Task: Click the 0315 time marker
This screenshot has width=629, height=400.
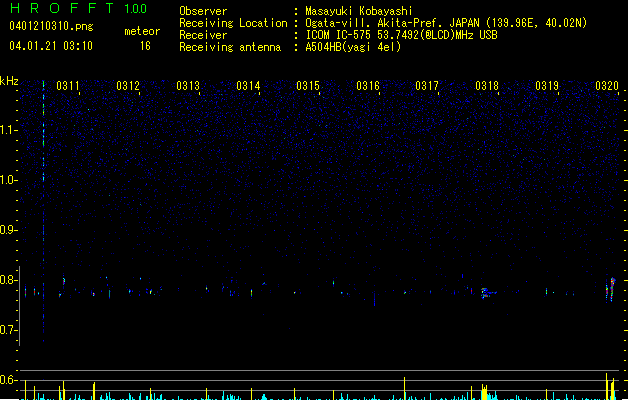Action: pyautogui.click(x=308, y=86)
